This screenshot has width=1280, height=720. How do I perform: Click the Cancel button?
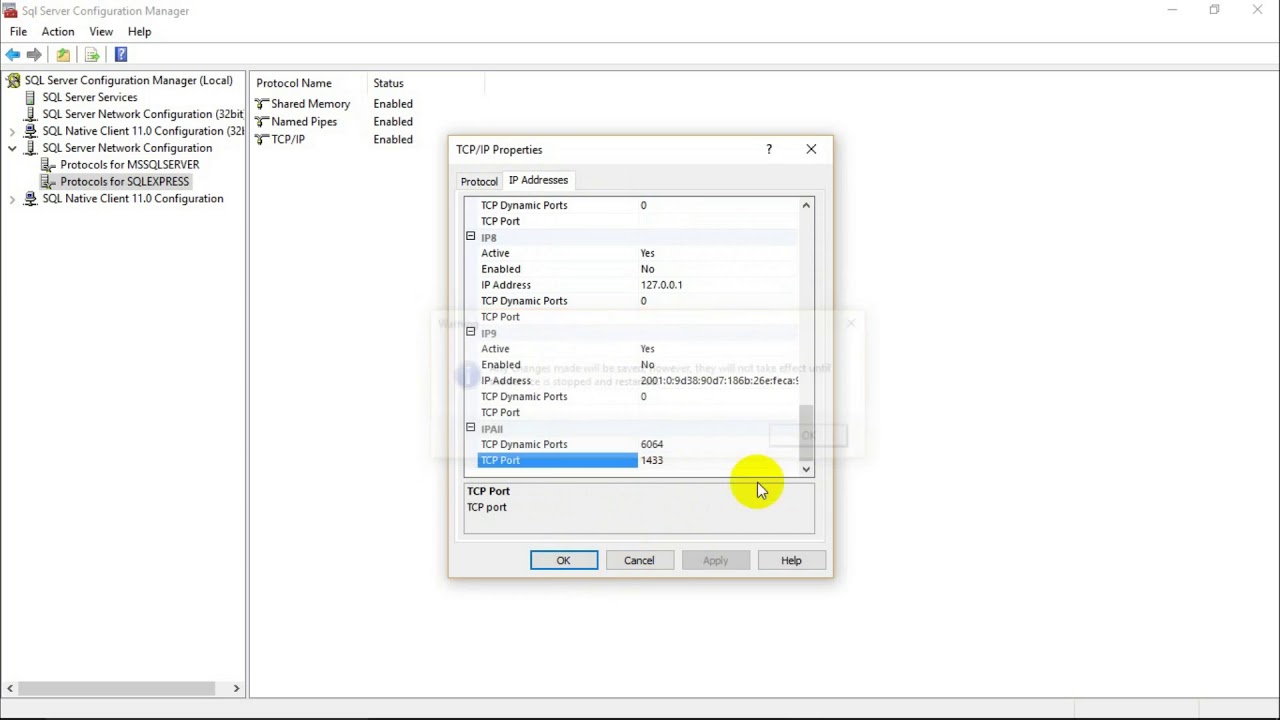click(639, 560)
